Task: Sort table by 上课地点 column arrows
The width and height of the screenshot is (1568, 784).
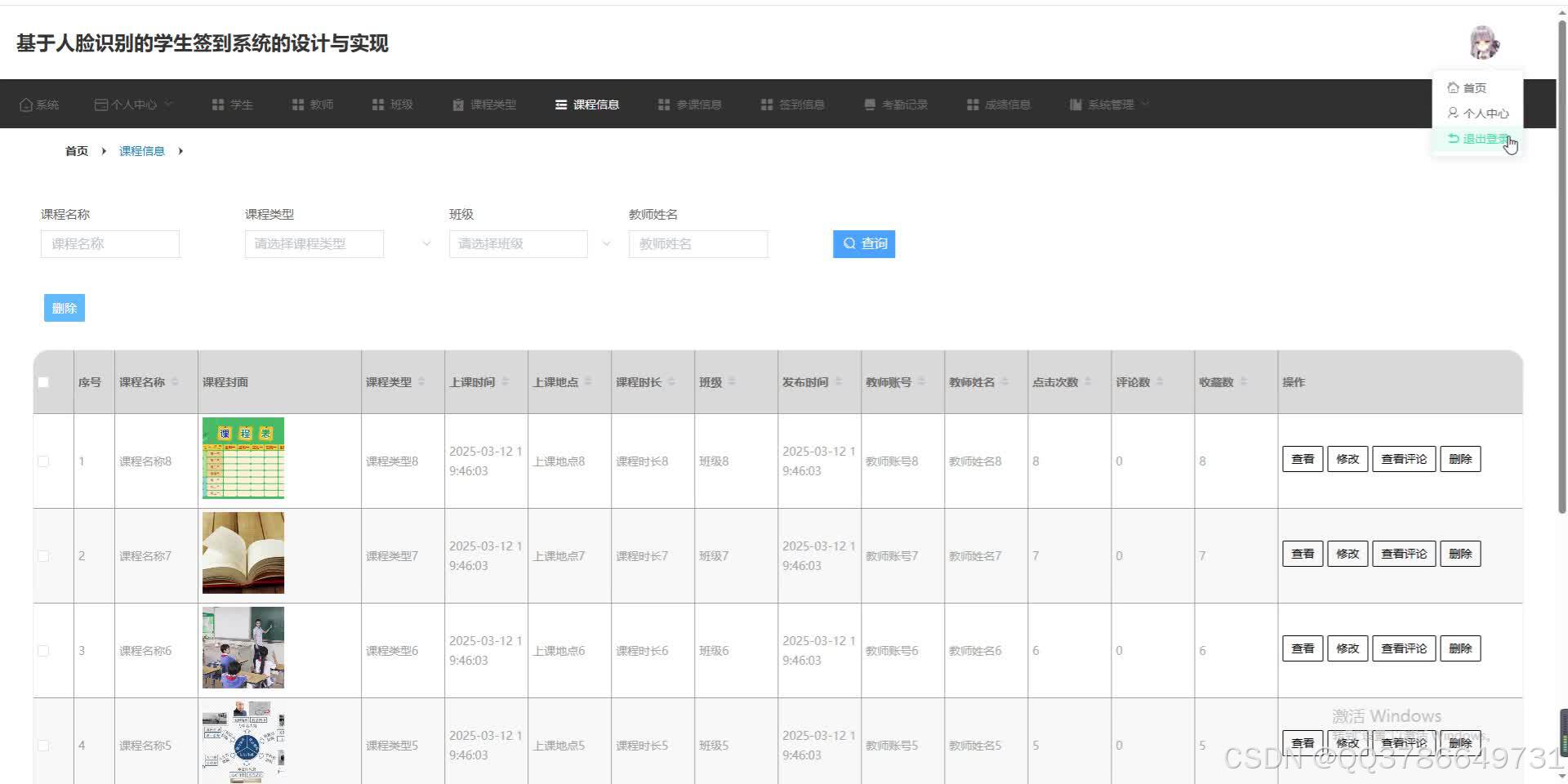Action: 588,381
